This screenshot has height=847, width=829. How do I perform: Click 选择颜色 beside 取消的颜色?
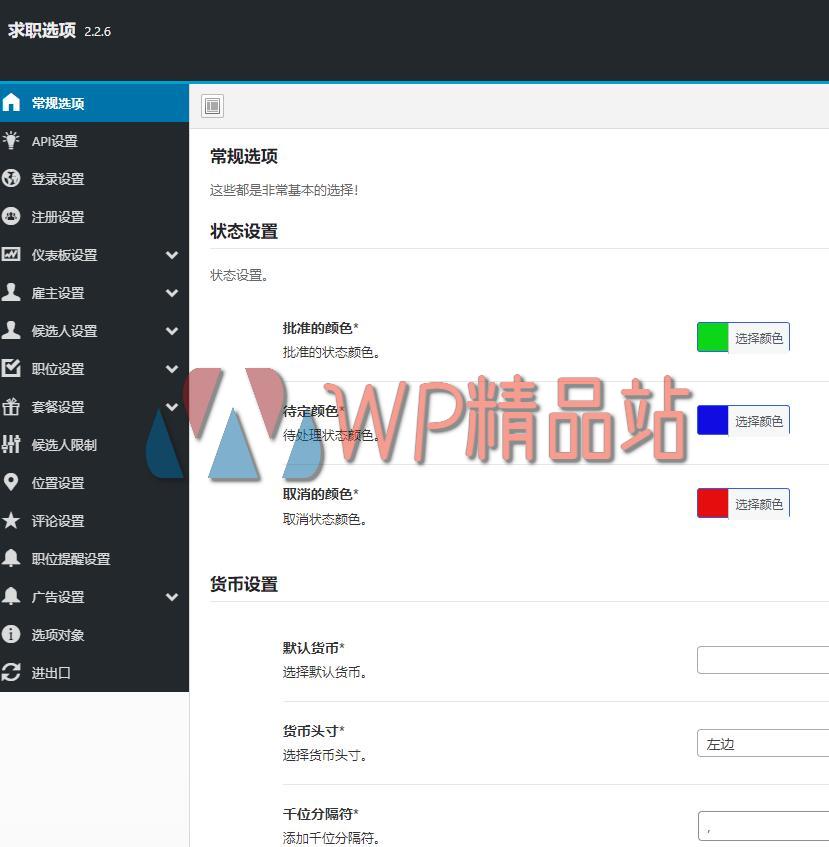pyautogui.click(x=760, y=503)
